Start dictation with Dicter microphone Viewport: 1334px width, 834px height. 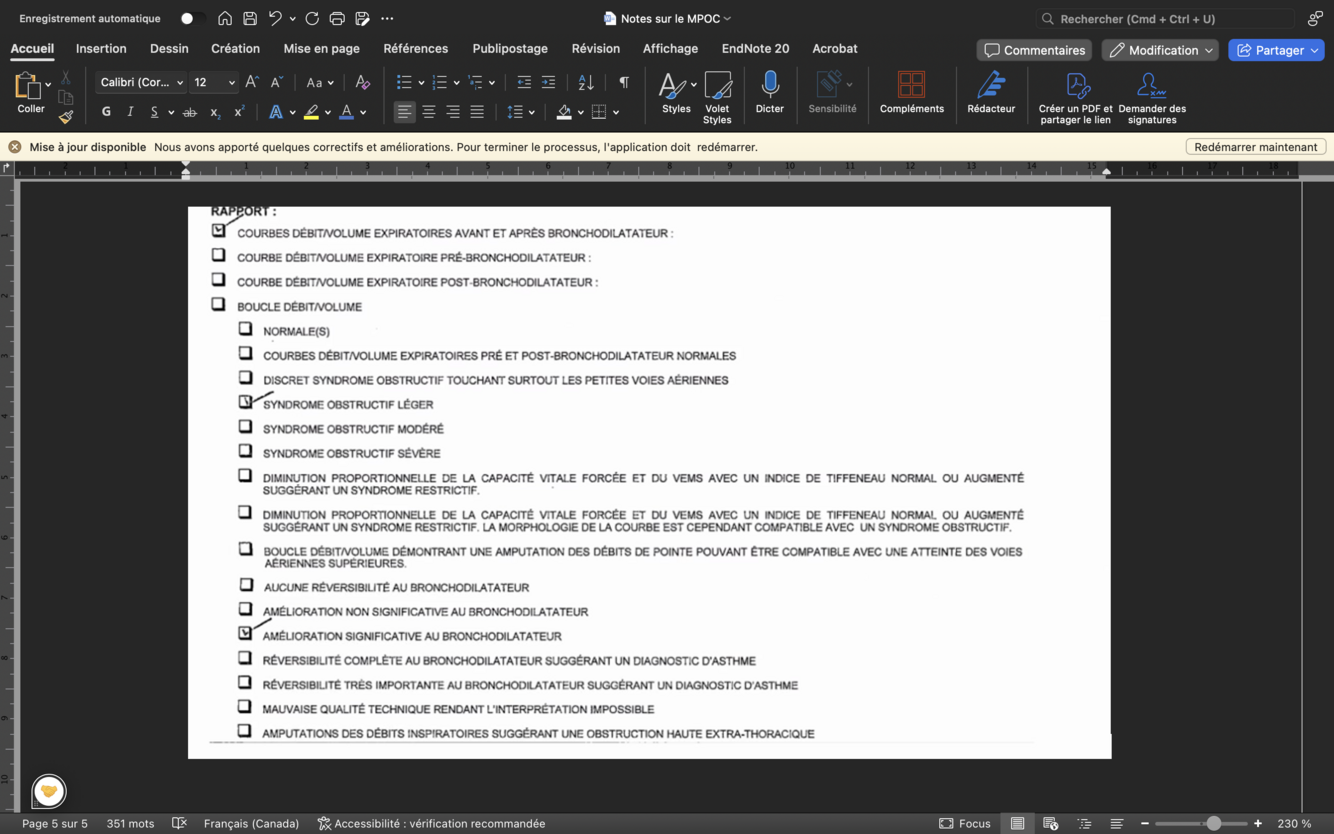[770, 92]
